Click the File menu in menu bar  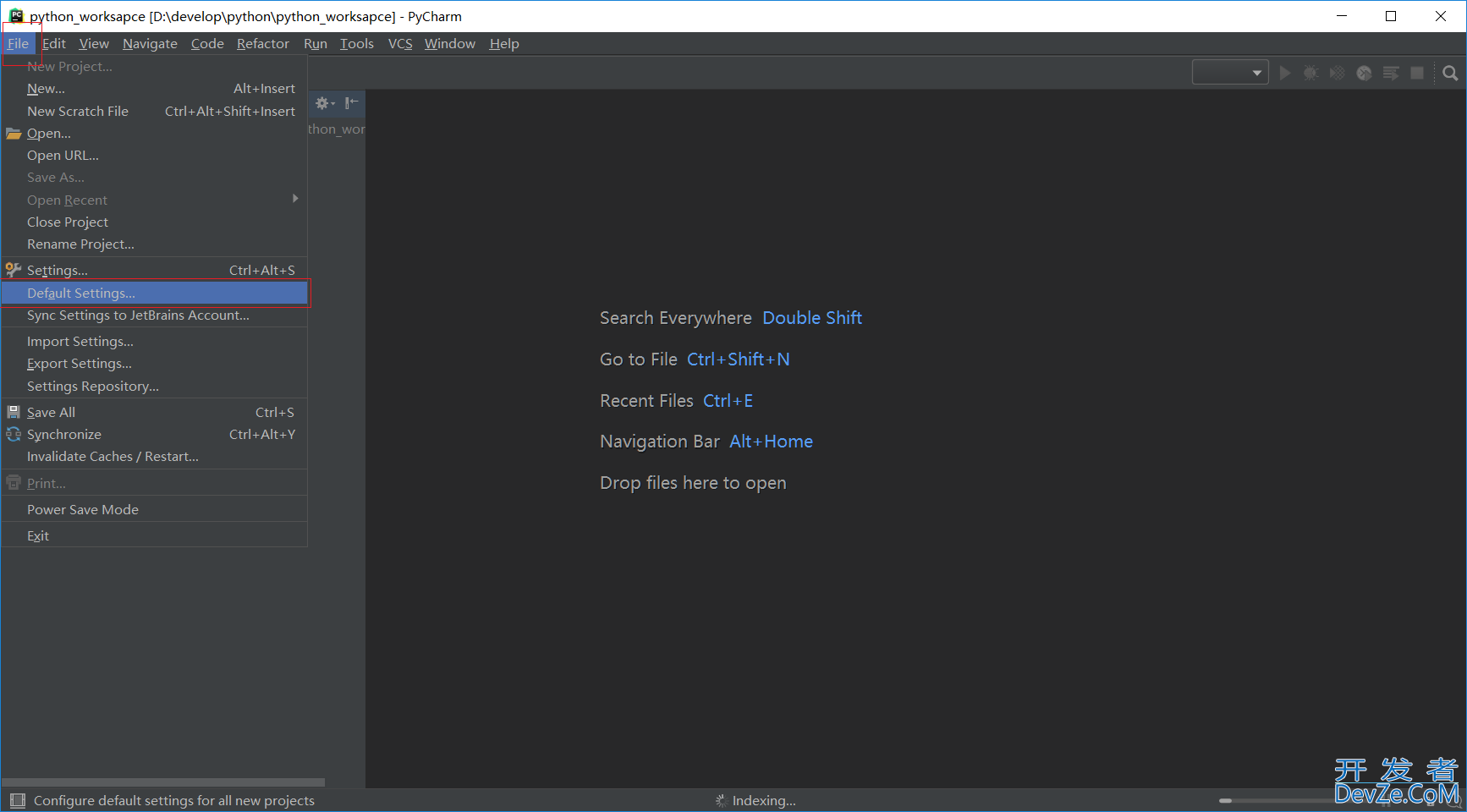point(18,43)
